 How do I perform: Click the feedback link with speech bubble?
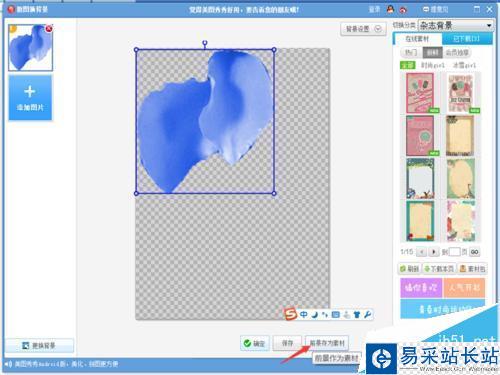pyautogui.click(x=435, y=9)
